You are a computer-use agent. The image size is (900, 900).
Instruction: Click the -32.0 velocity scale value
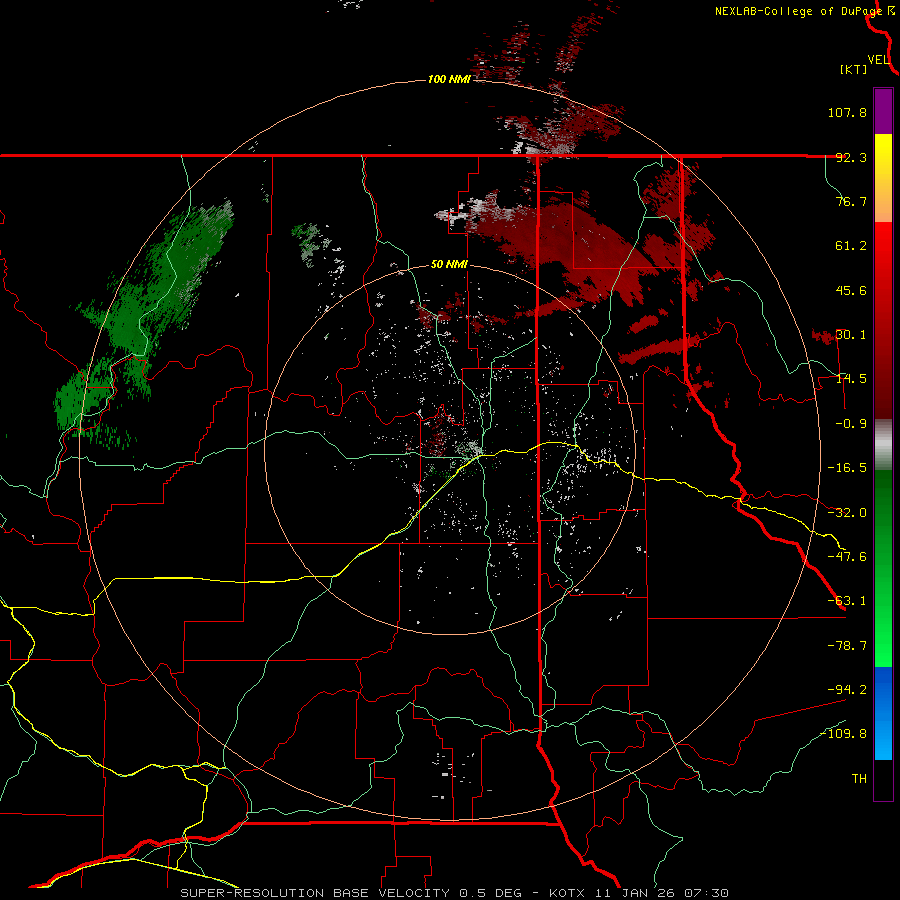pyautogui.click(x=847, y=513)
